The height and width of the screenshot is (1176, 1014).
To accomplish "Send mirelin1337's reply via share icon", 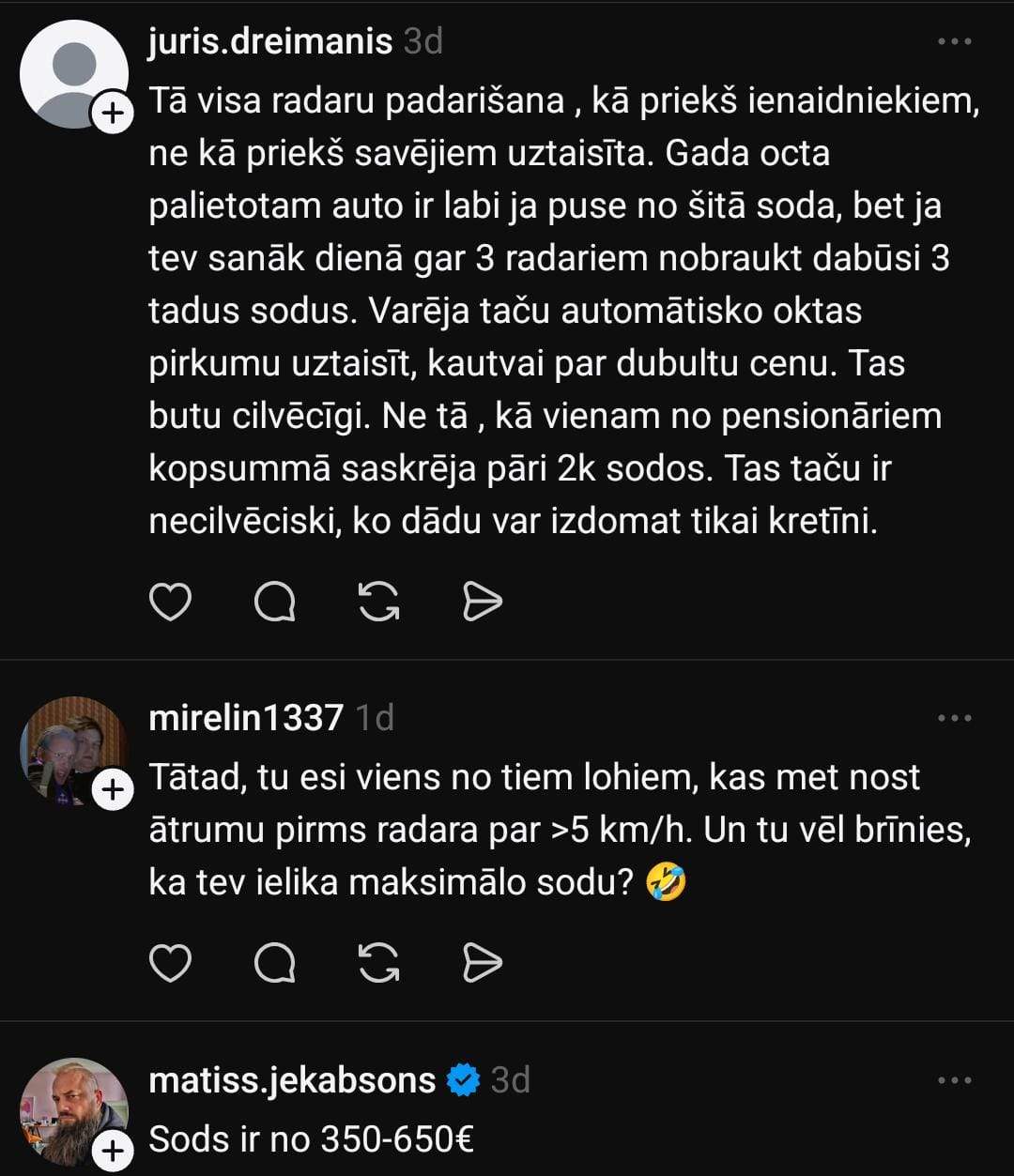I will 483,963.
